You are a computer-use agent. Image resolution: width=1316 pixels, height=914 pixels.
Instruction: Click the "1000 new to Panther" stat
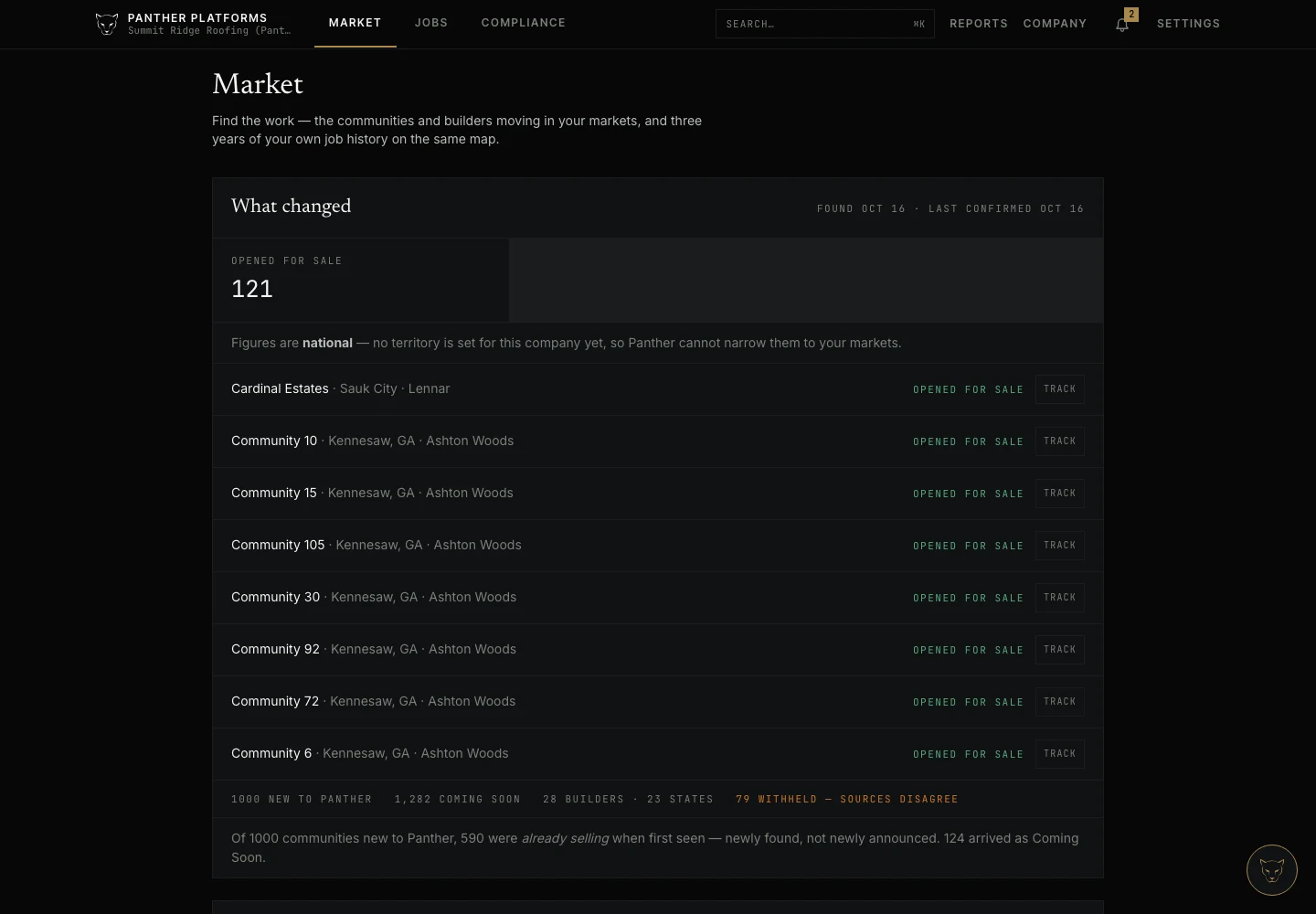(302, 799)
